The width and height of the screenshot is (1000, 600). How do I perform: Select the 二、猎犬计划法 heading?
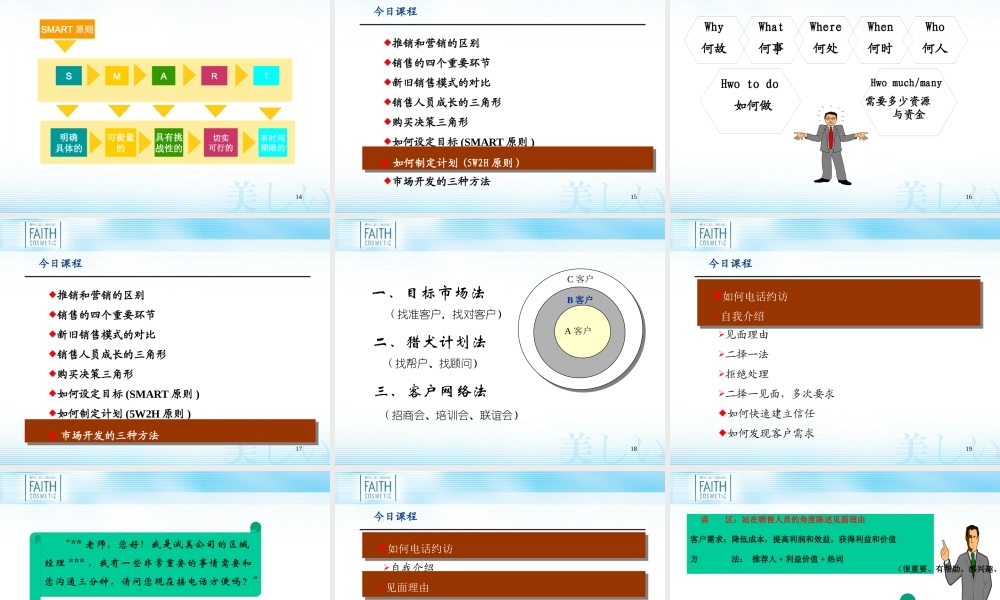[430, 342]
